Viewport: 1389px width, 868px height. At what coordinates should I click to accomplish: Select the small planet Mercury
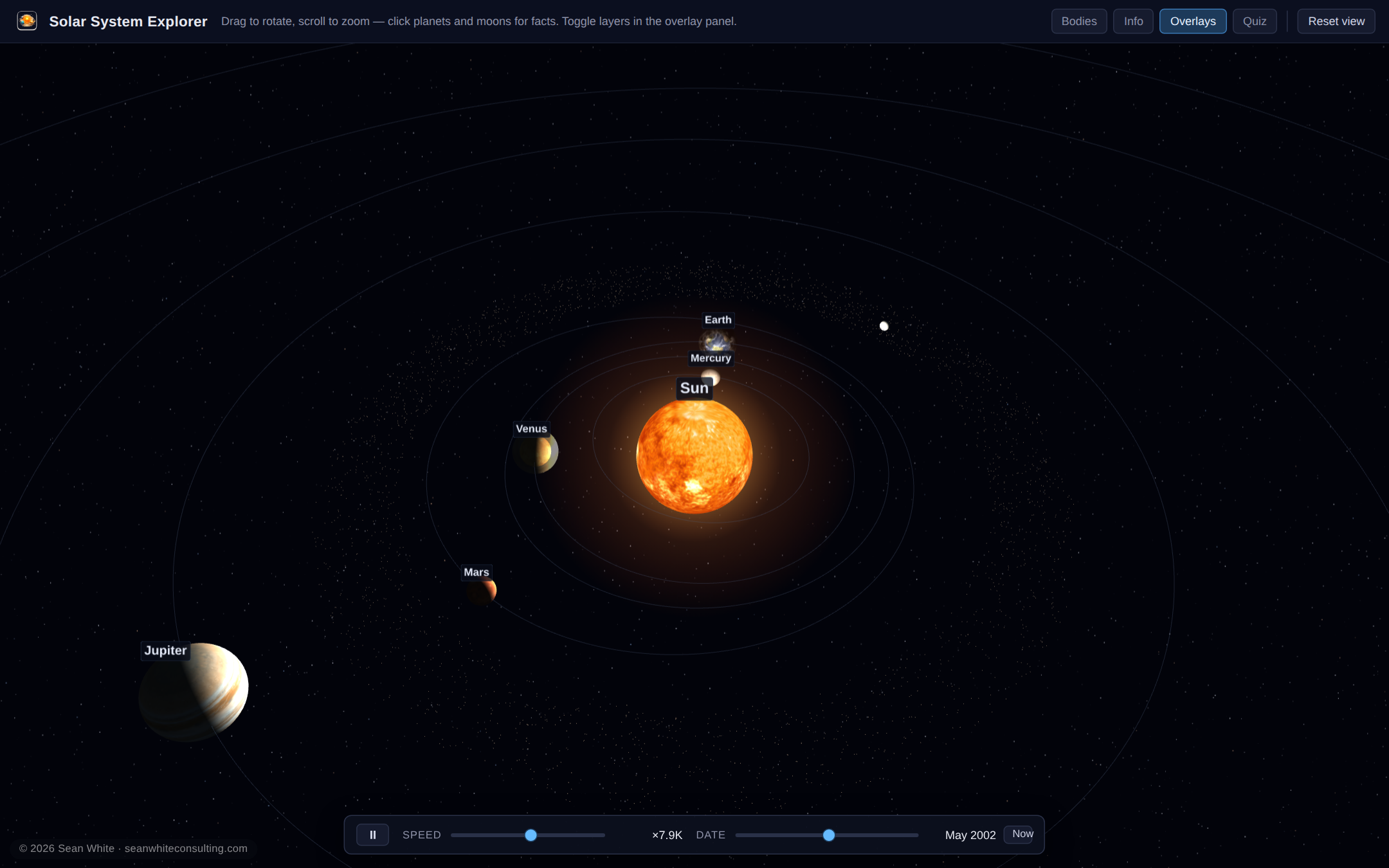(x=711, y=377)
